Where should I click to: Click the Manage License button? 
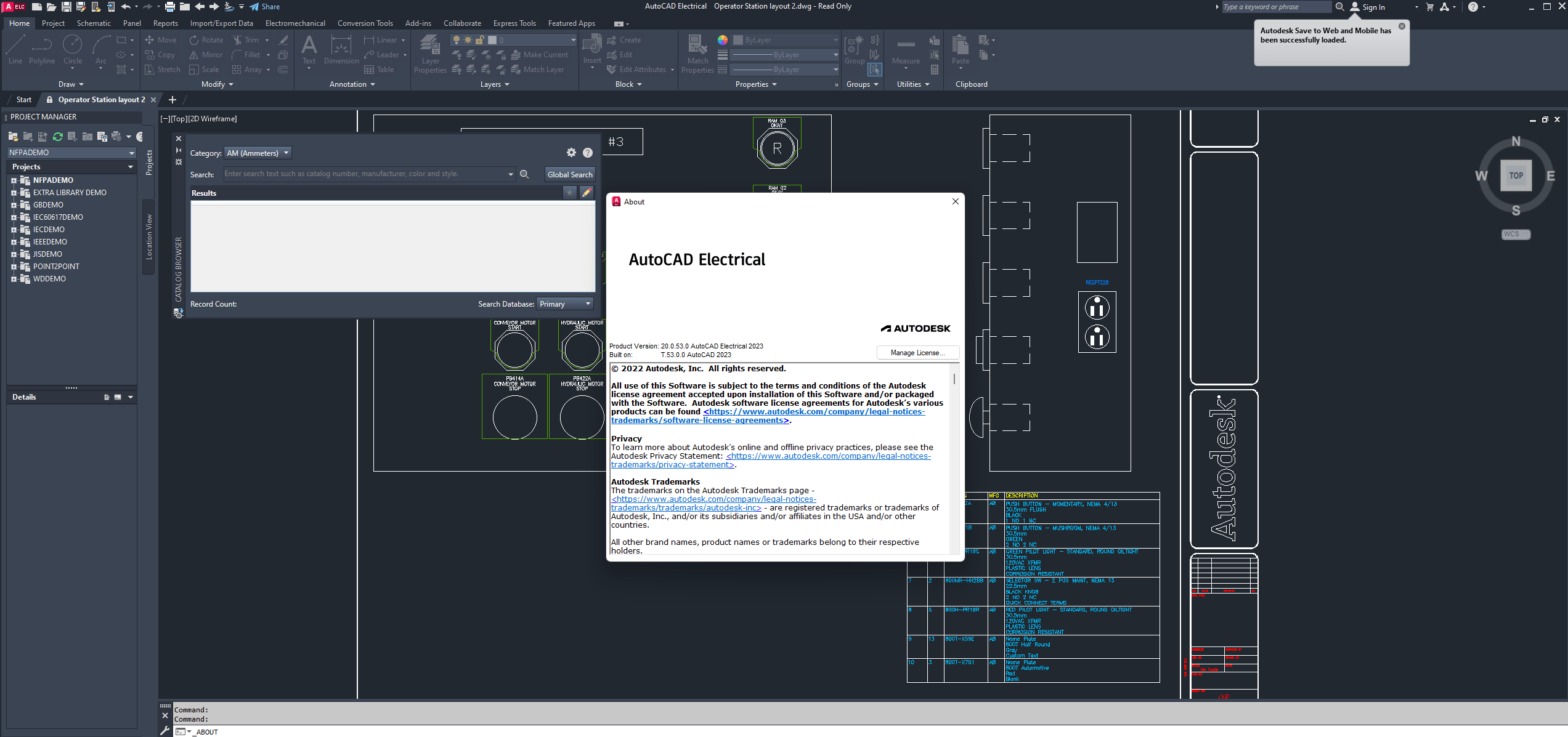pyautogui.click(x=917, y=353)
